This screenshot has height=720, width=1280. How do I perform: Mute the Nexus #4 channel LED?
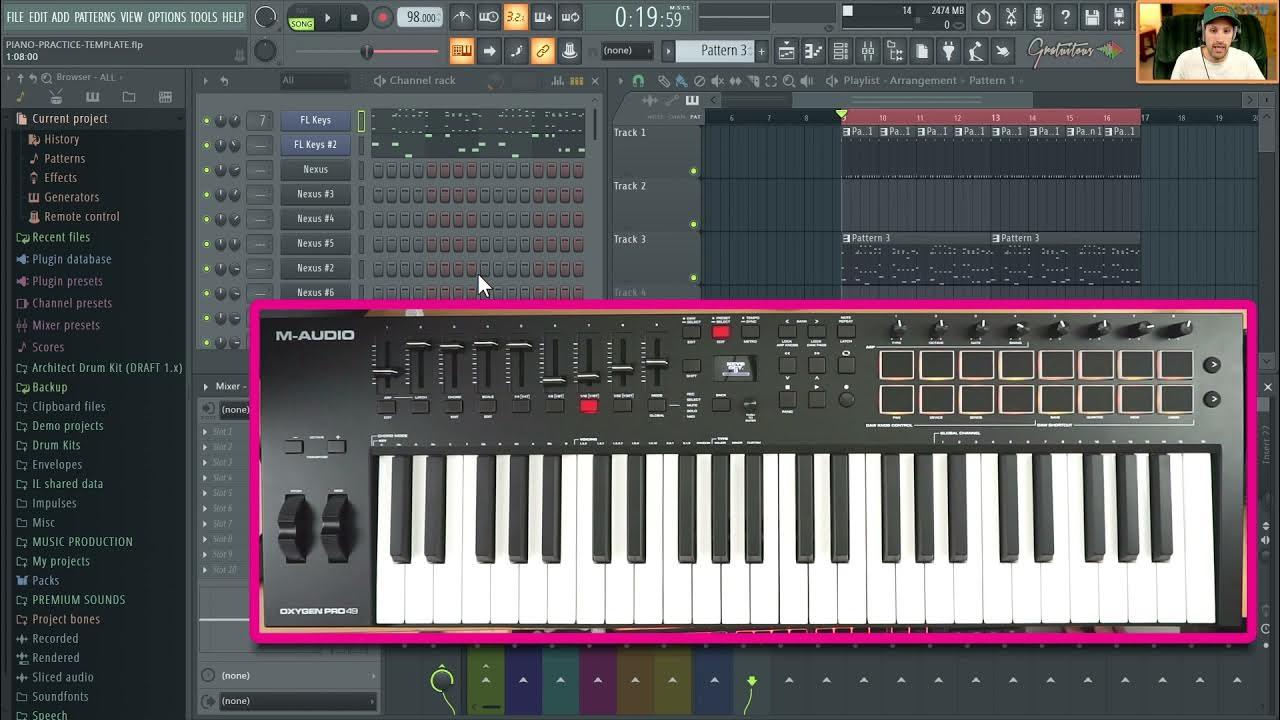tap(207, 219)
